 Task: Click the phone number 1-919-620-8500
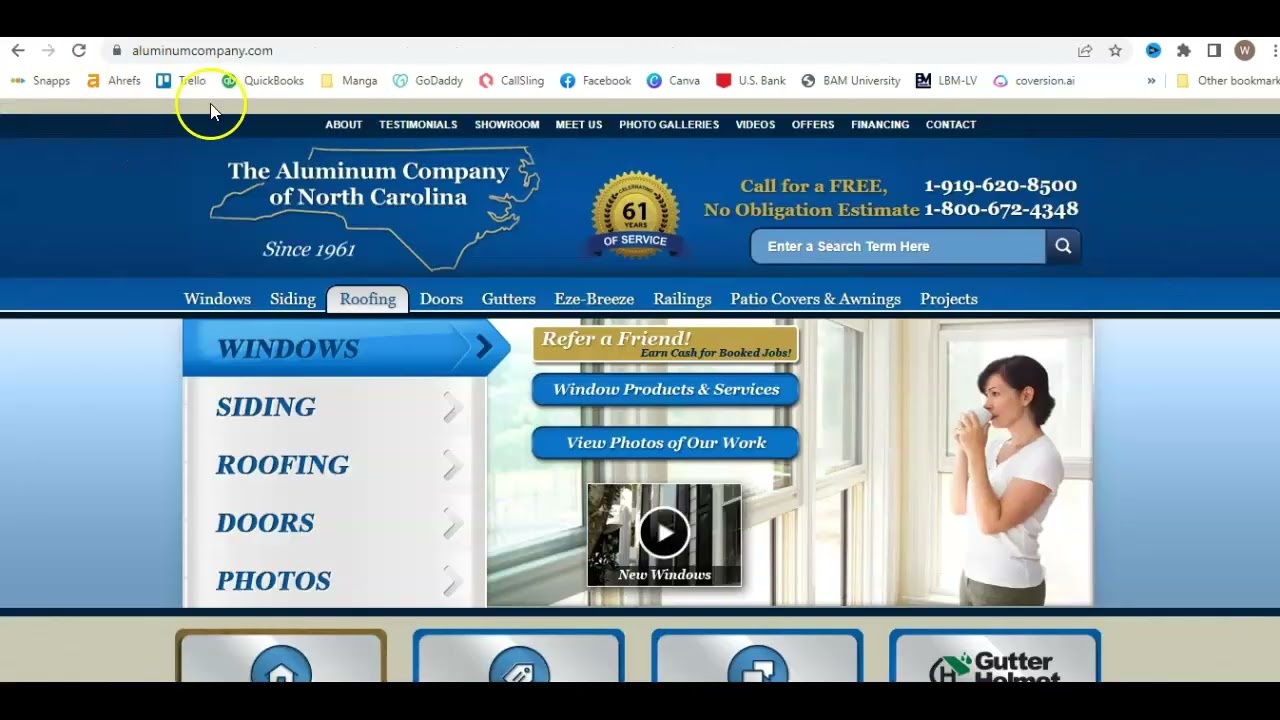[1000, 185]
